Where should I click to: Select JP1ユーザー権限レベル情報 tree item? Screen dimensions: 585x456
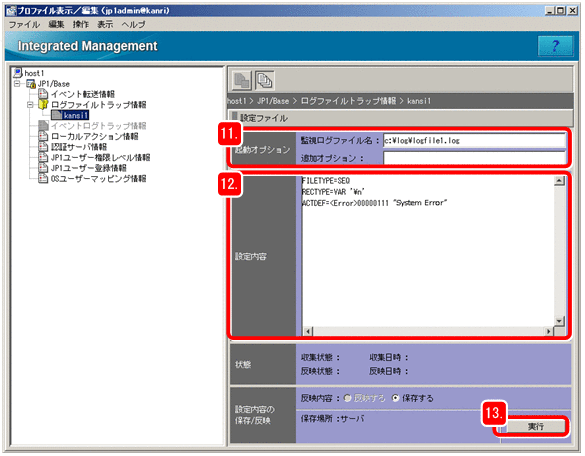(100, 157)
